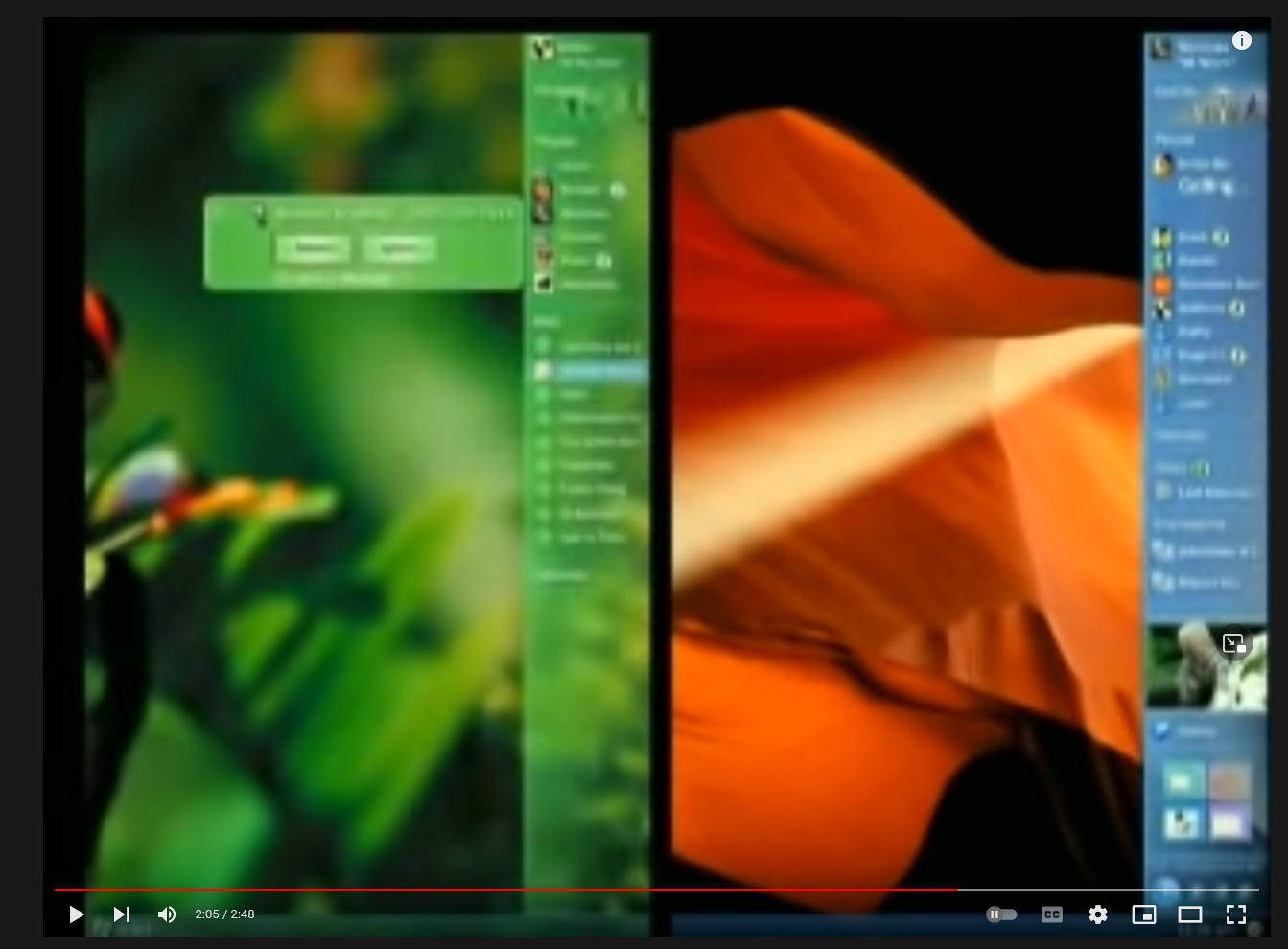Viewport: 1288px width, 949px height.
Task: Play the paused video
Action: pyautogui.click(x=76, y=914)
